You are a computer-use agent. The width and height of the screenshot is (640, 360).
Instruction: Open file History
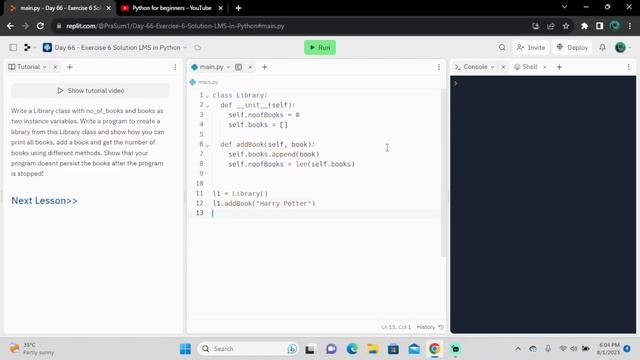tap(430, 327)
